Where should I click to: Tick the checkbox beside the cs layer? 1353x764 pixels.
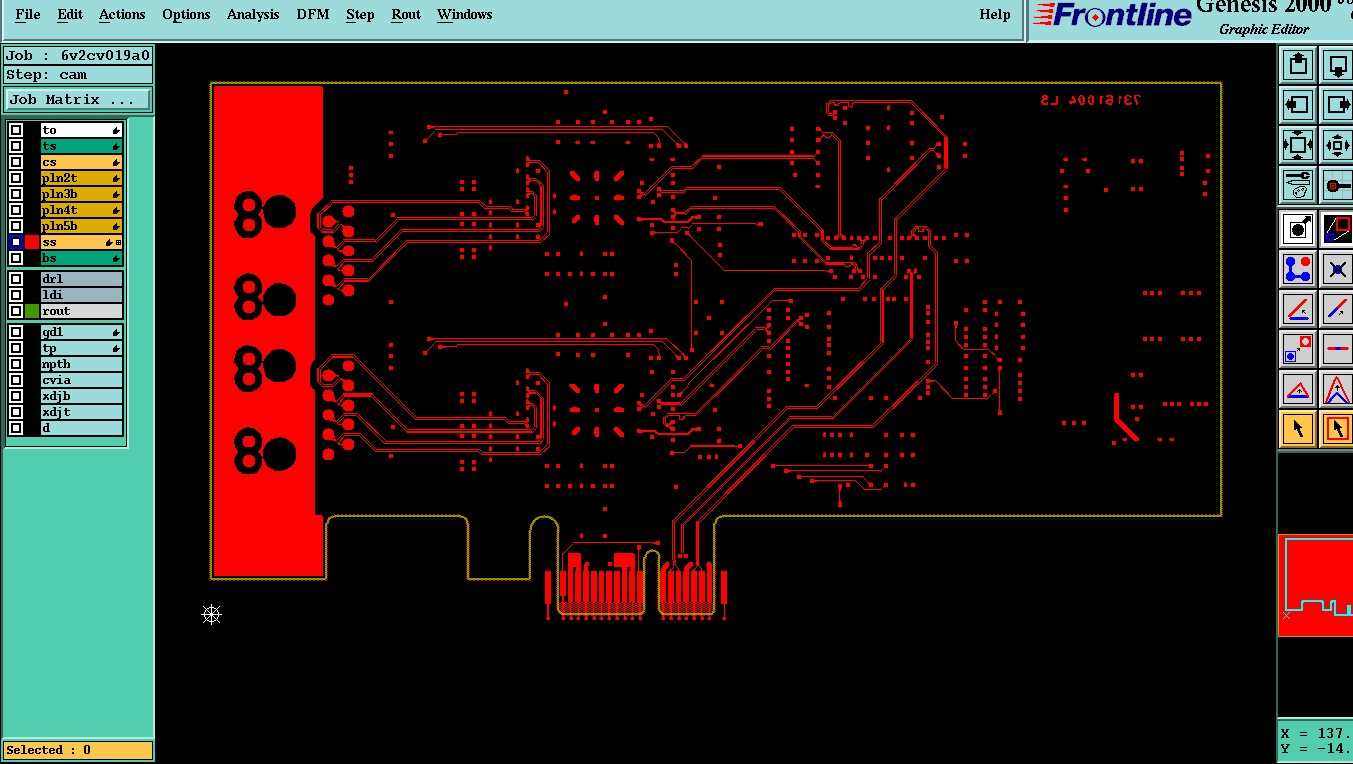[x=16, y=162]
